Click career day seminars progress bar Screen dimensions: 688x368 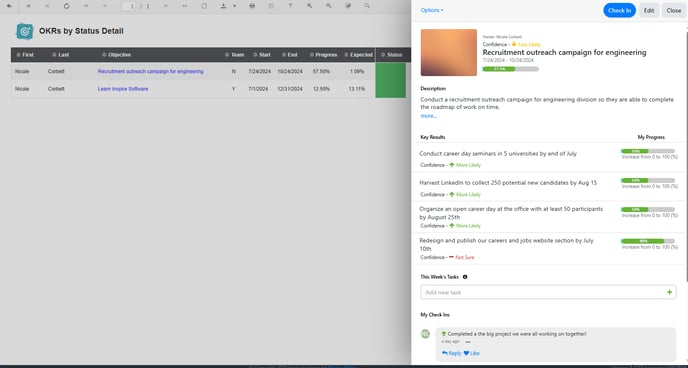point(648,151)
